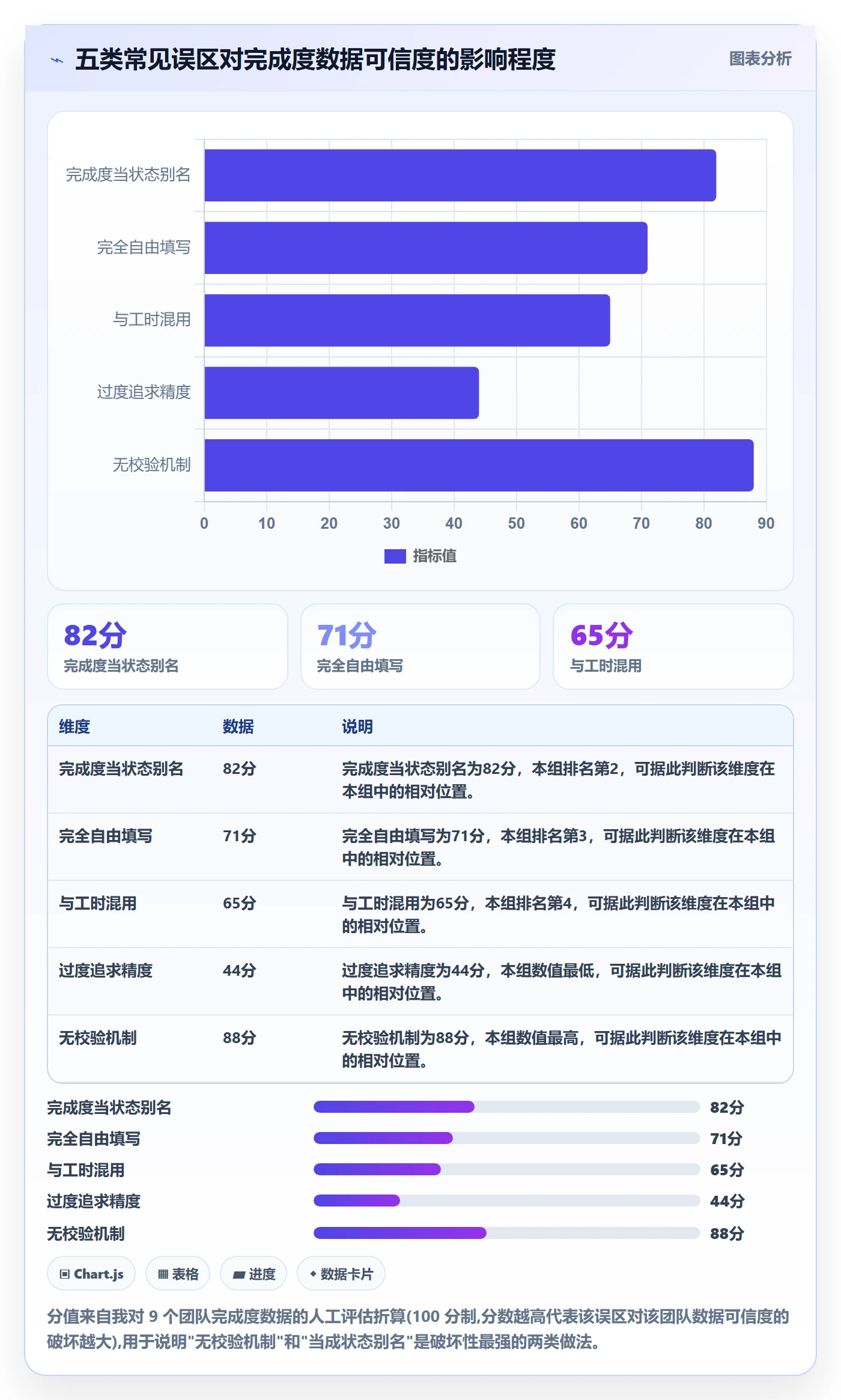Screen dimensions: 841x1400
Task: Click the 数据 column header
Action: [x=238, y=726]
